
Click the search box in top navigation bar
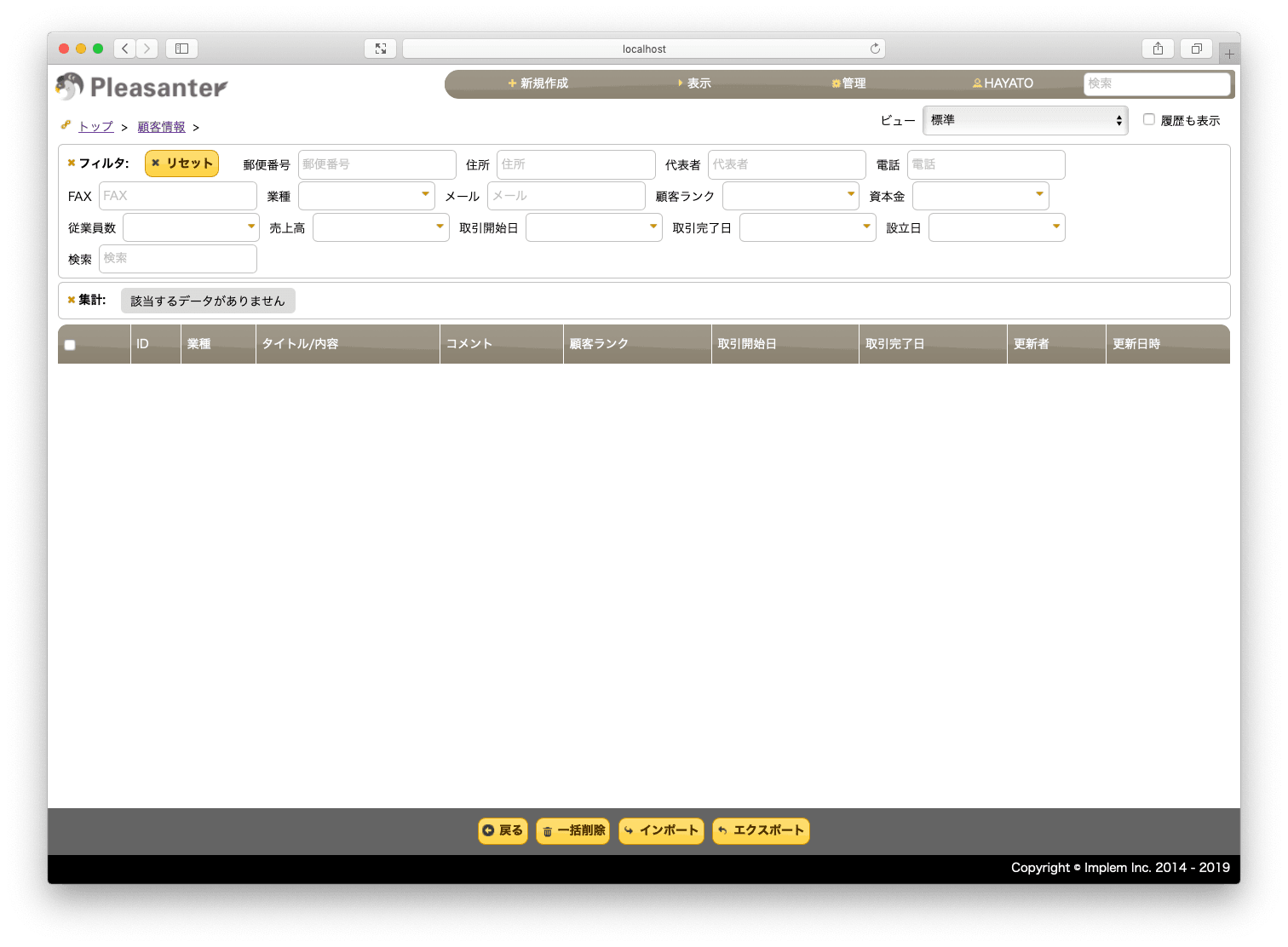1157,83
